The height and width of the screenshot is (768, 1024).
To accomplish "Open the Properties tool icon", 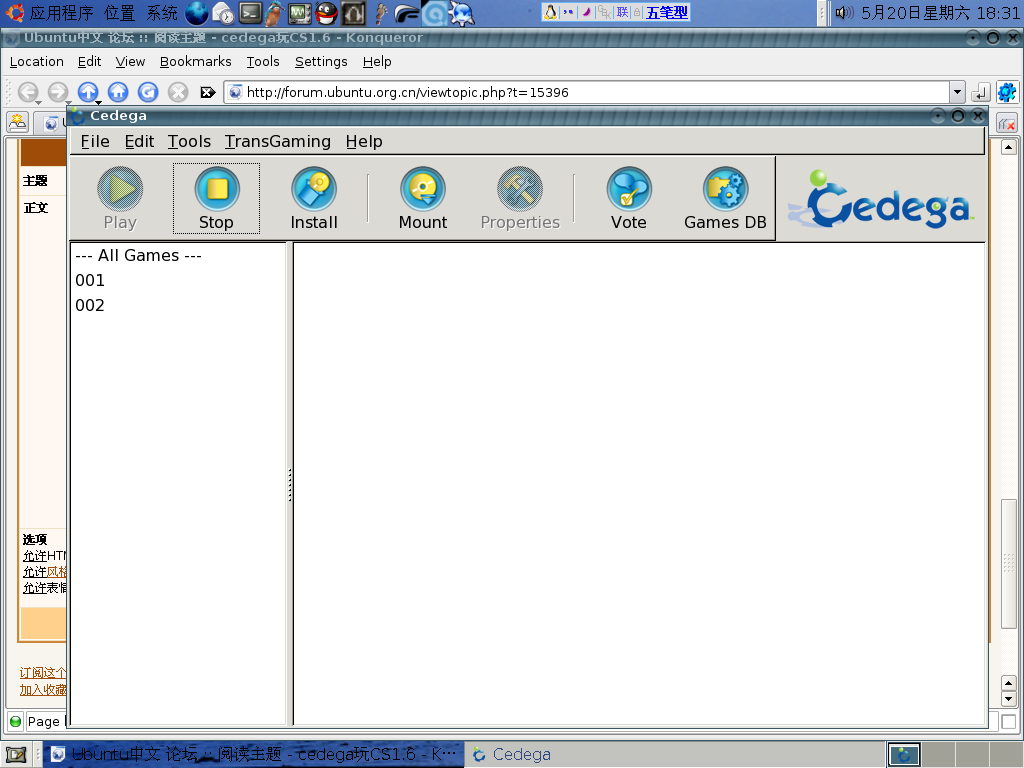I will click(x=520, y=198).
